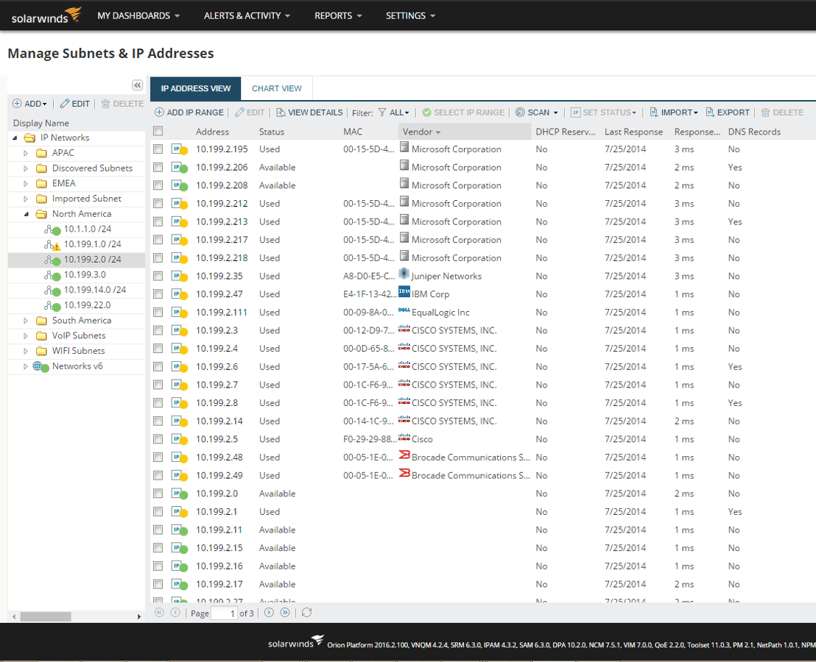
Task: Open View Details from the toolbar
Action: coord(309,112)
